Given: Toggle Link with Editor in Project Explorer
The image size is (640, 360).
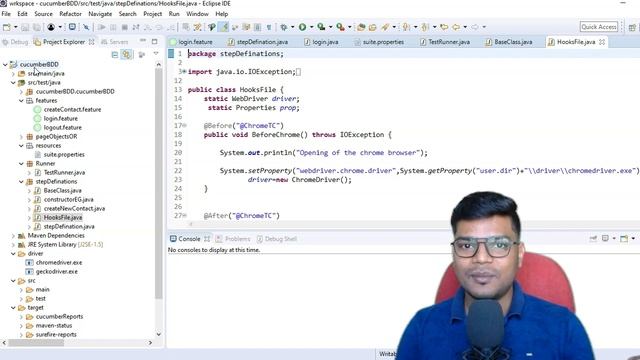Looking at the screenshot, I should [127, 55].
